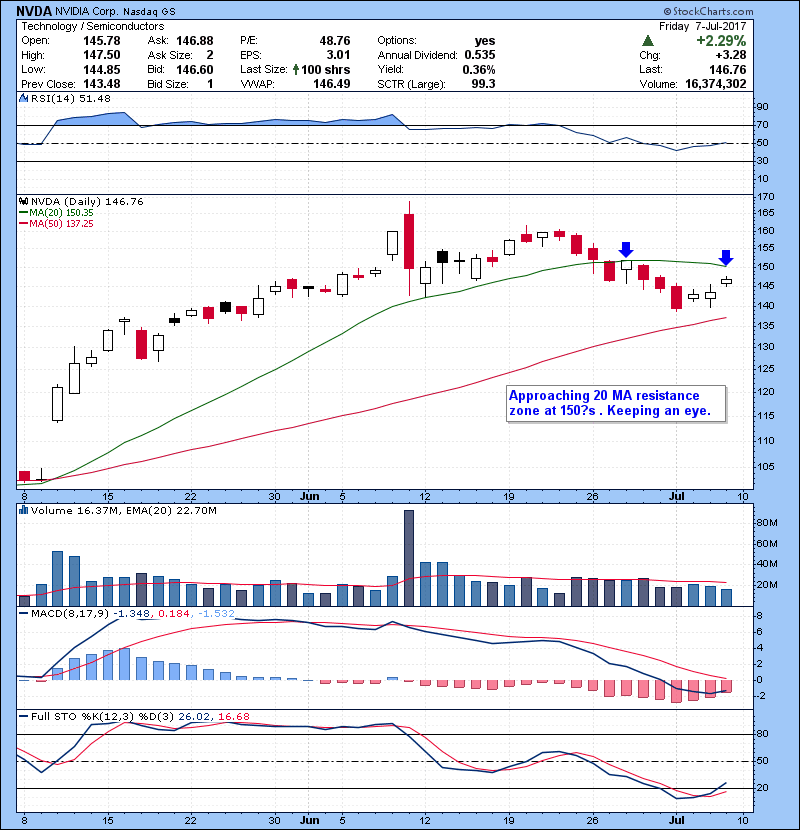Image resolution: width=800 pixels, height=830 pixels.
Task: Click the Volume 16.37M, EMA(20) 22.70M label
Action: [124, 511]
